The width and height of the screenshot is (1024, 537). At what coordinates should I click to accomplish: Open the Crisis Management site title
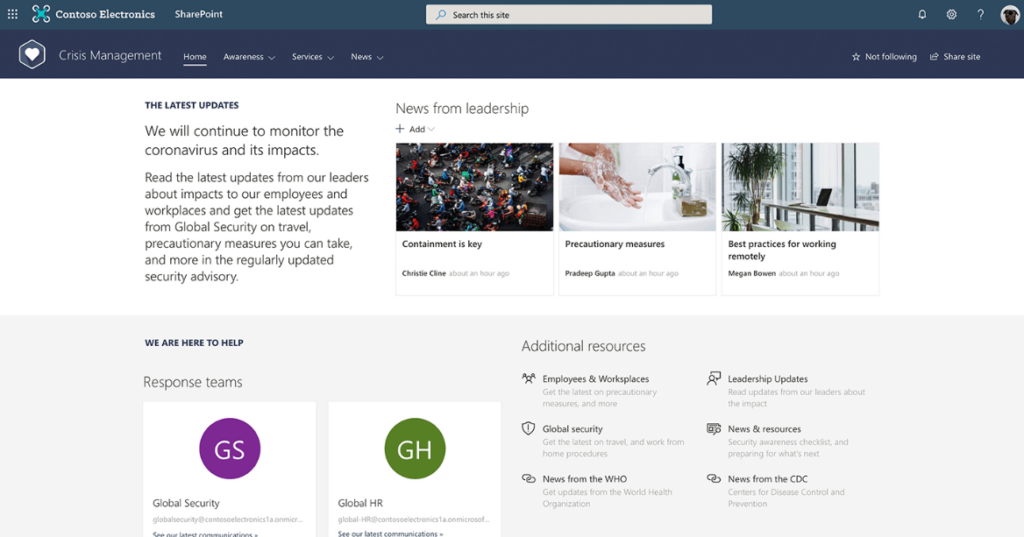(110, 56)
